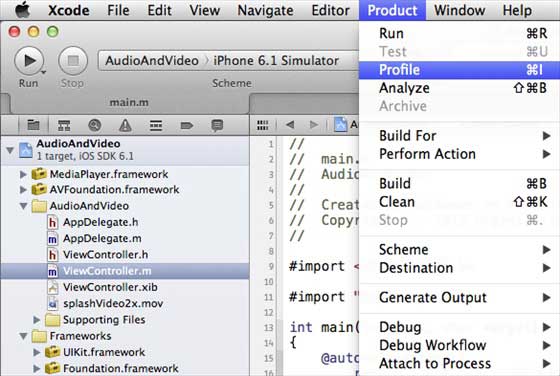Viewport: 560px width, 376px height.
Task: Click the MediaPlayer.framework toolbox icon
Action: tap(39, 174)
